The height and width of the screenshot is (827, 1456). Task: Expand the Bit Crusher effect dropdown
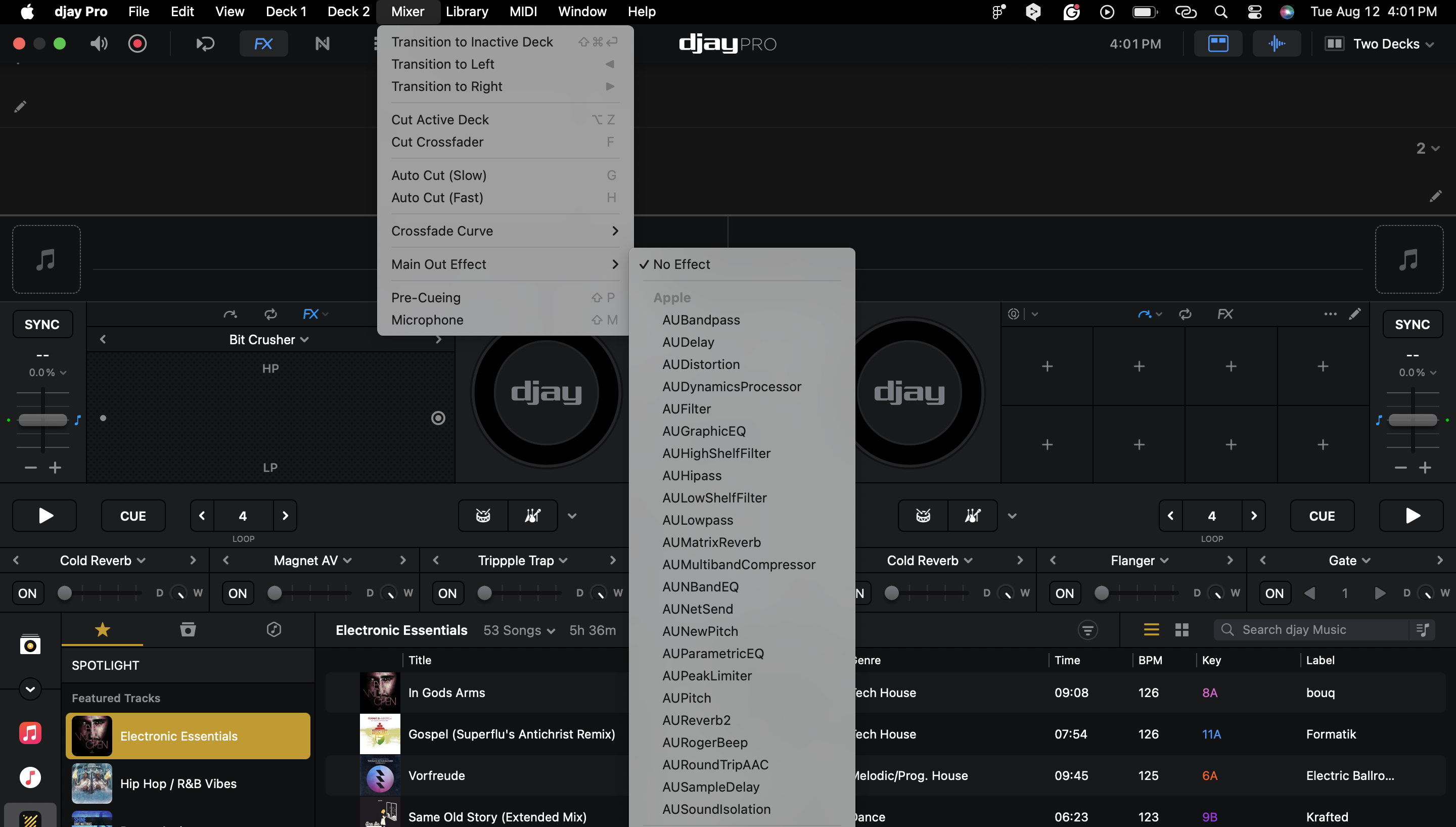[x=268, y=340]
